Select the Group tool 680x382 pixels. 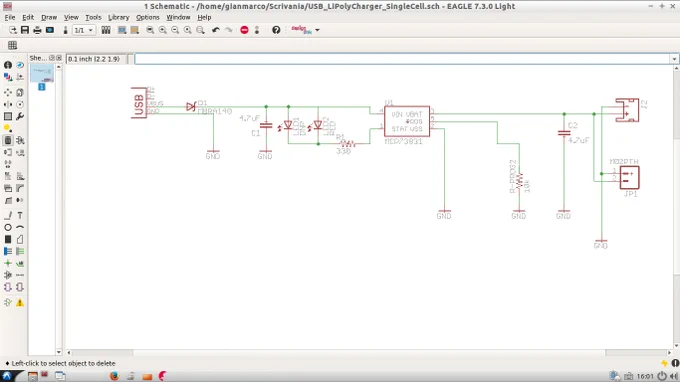click(x=8, y=117)
